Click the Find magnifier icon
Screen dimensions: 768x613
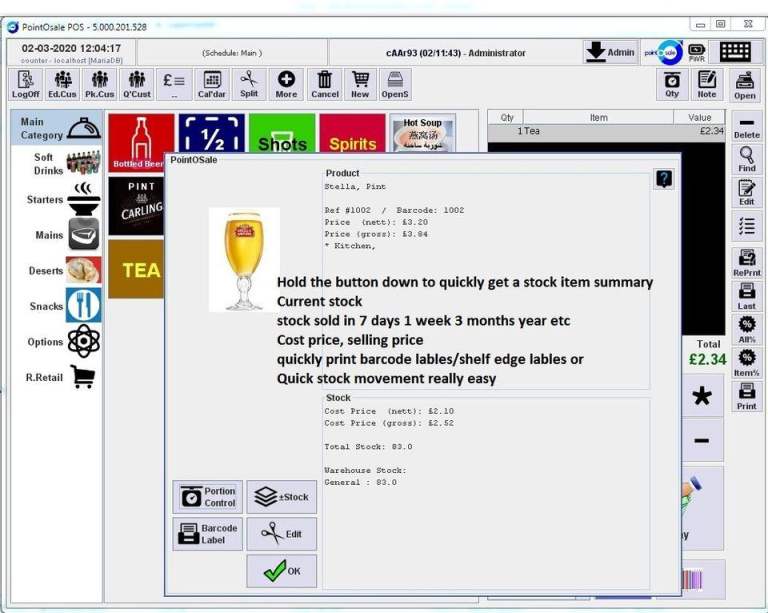click(746, 159)
